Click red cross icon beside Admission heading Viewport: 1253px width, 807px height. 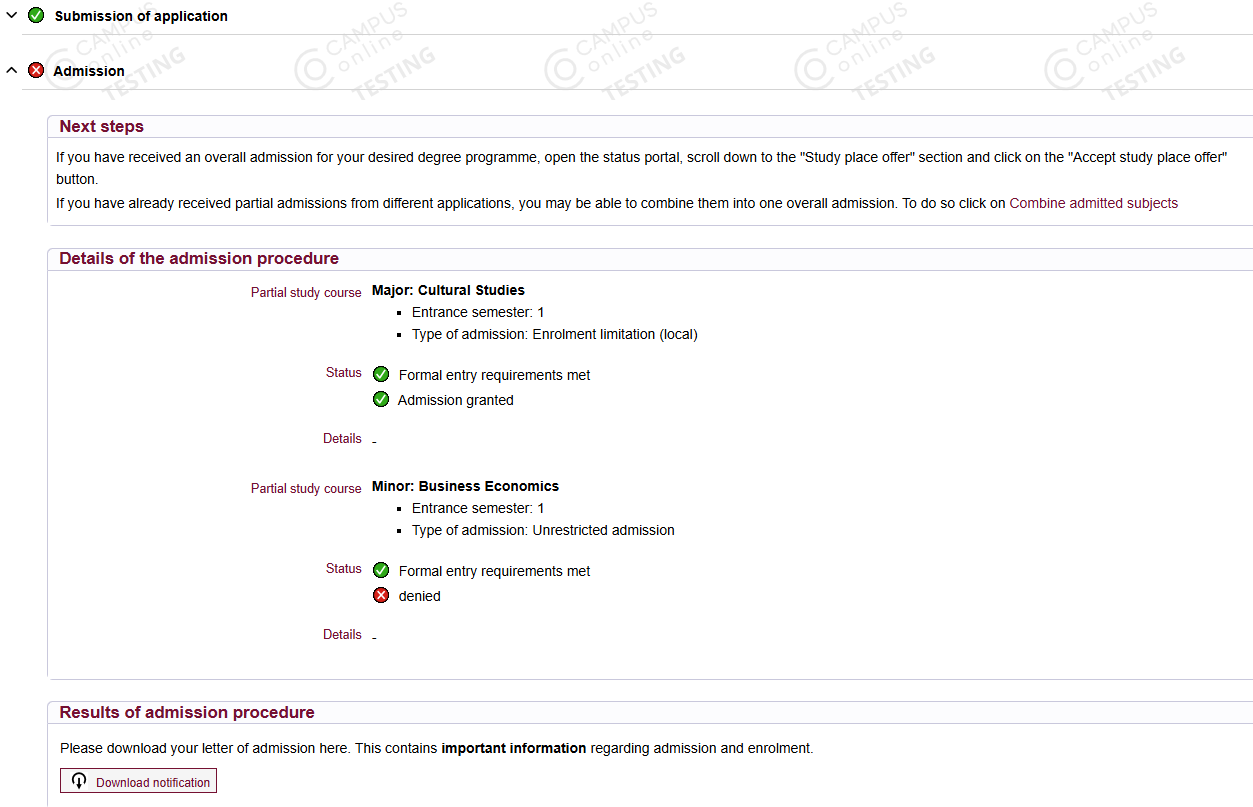tap(36, 70)
